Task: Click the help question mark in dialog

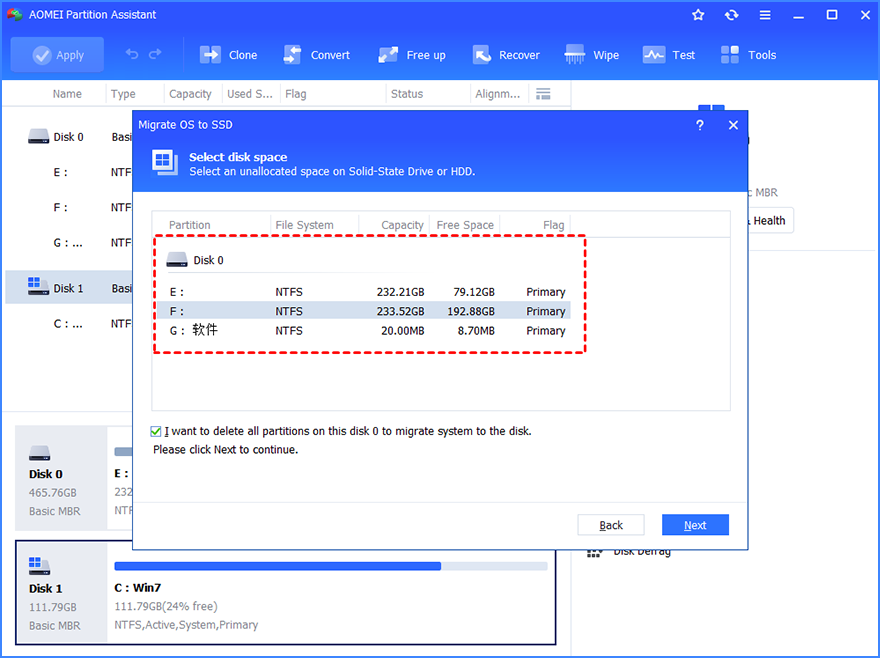Action: click(x=700, y=125)
